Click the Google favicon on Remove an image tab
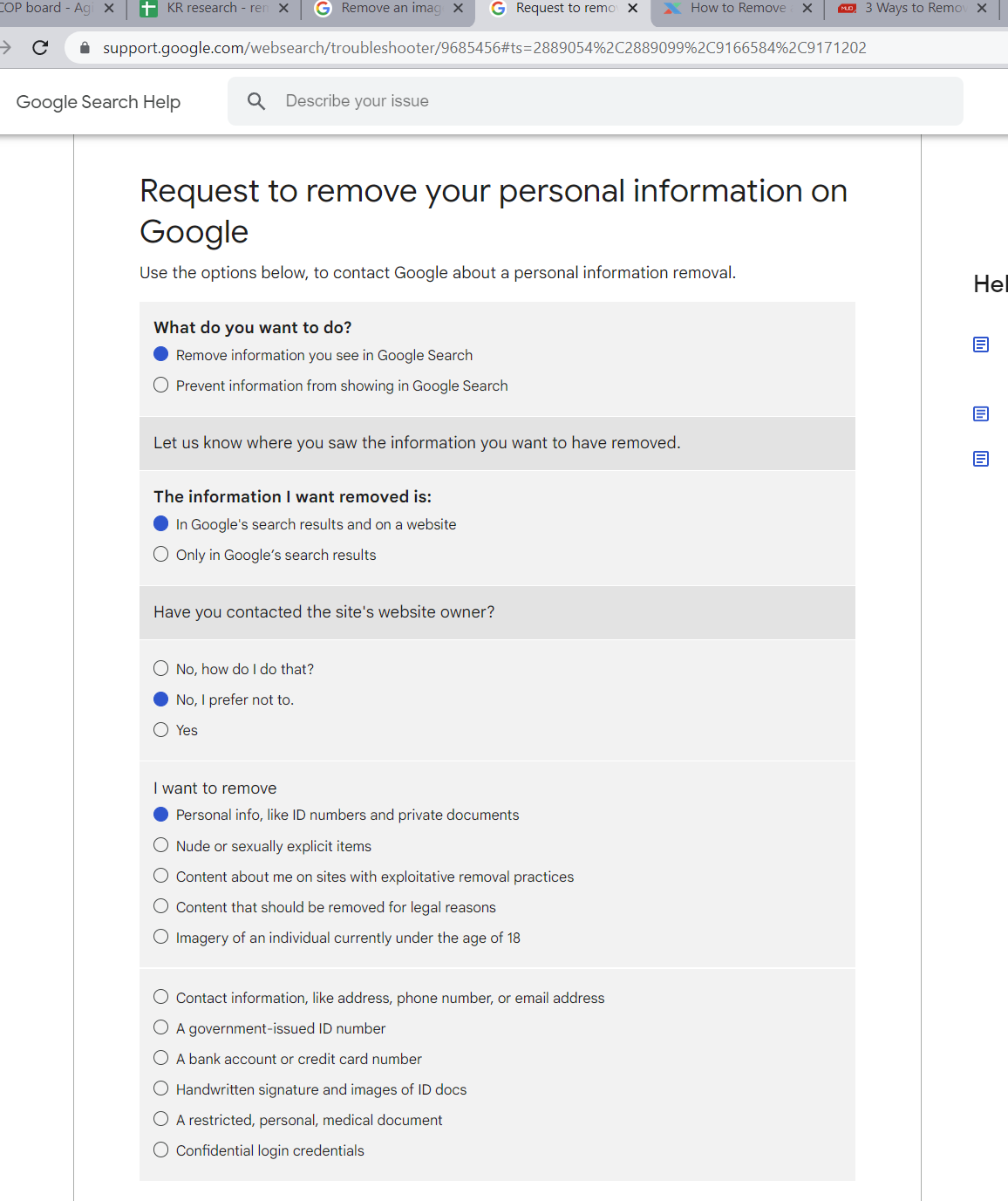1008x1201 pixels. pos(323,10)
